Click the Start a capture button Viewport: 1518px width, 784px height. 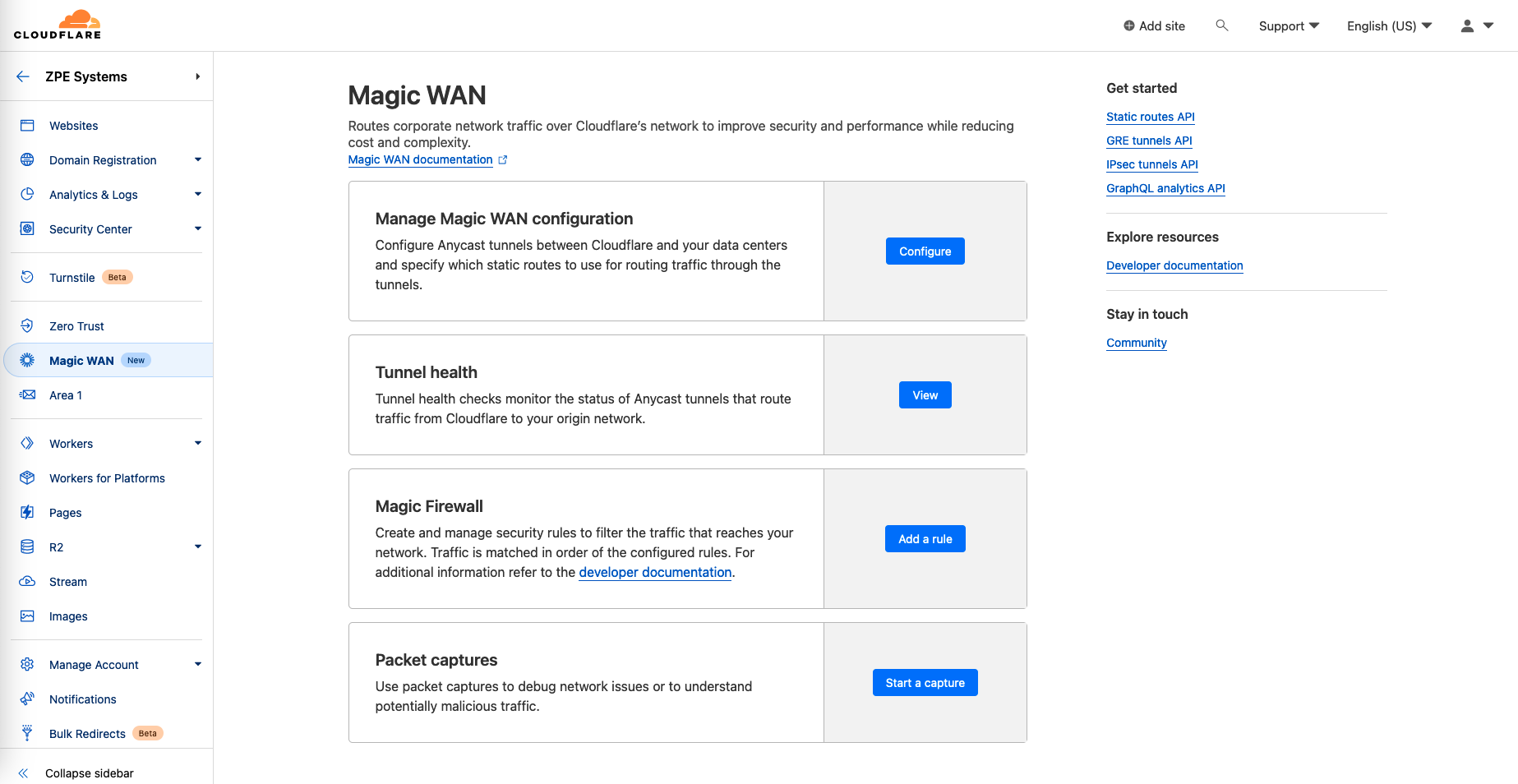pos(925,683)
